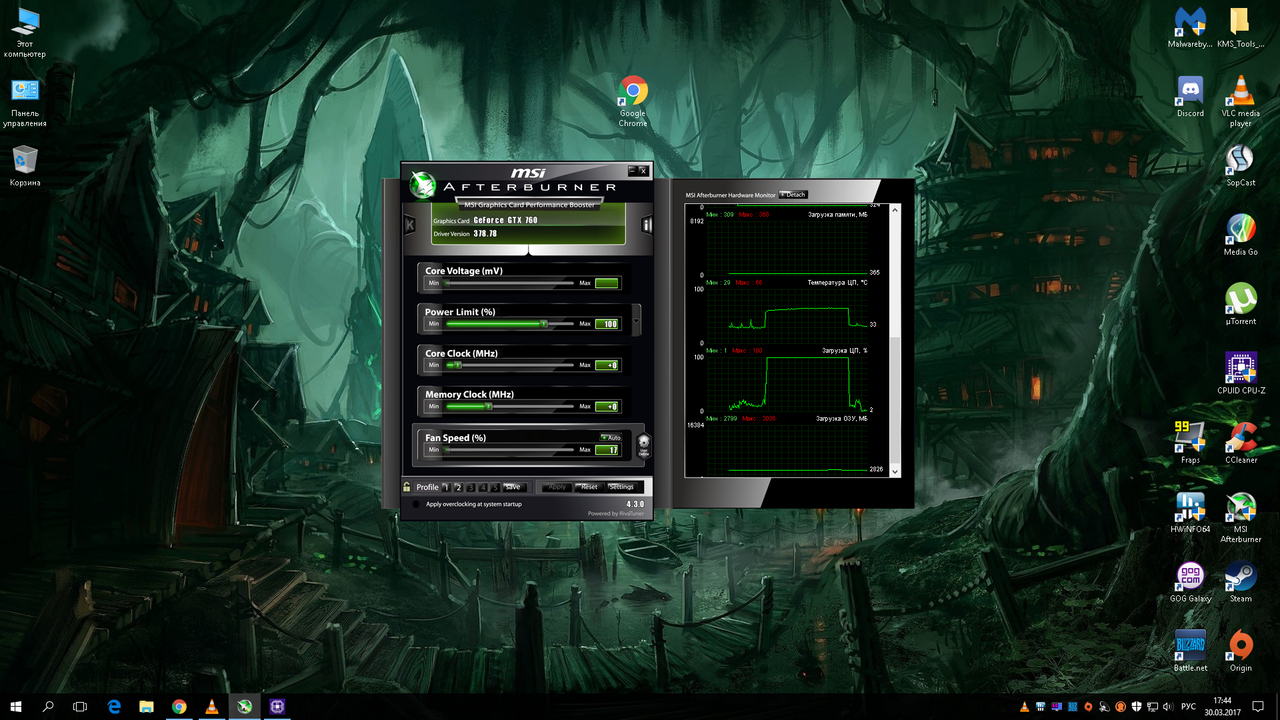This screenshot has width=1280, height=720.
Task: Open the SopCast desktop icon
Action: click(1240, 166)
